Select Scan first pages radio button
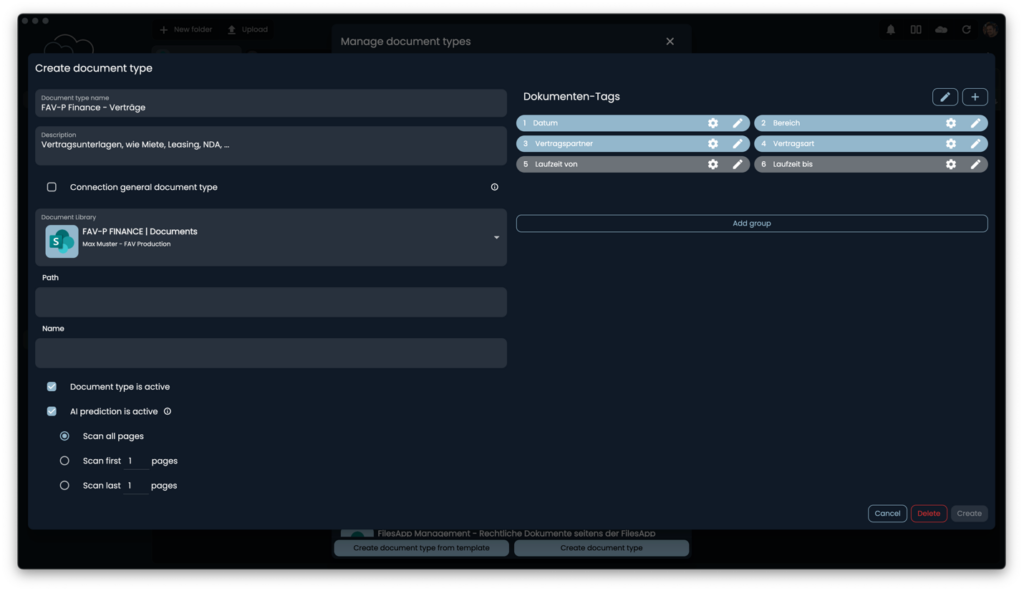1024x591 pixels. click(x=64, y=461)
